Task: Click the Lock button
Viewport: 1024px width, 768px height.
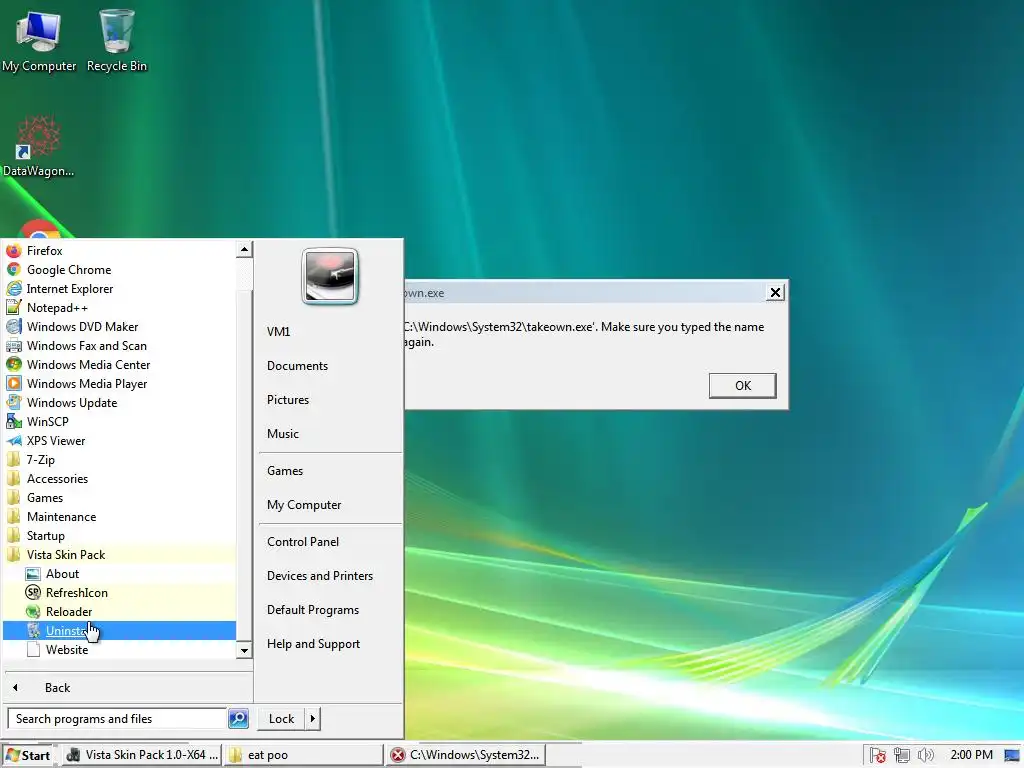Action: coord(281,718)
